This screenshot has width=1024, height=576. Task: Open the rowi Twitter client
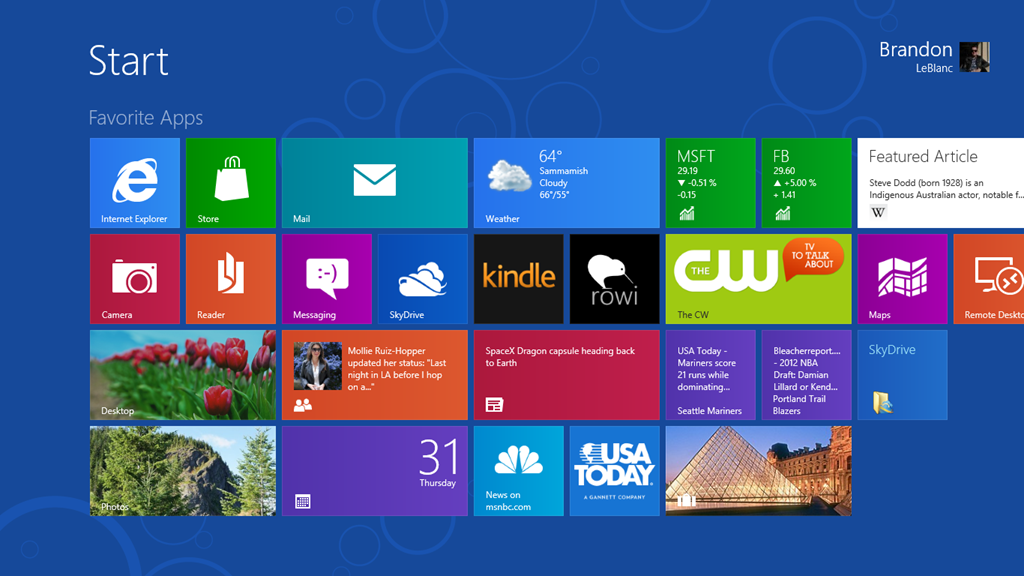(614, 278)
